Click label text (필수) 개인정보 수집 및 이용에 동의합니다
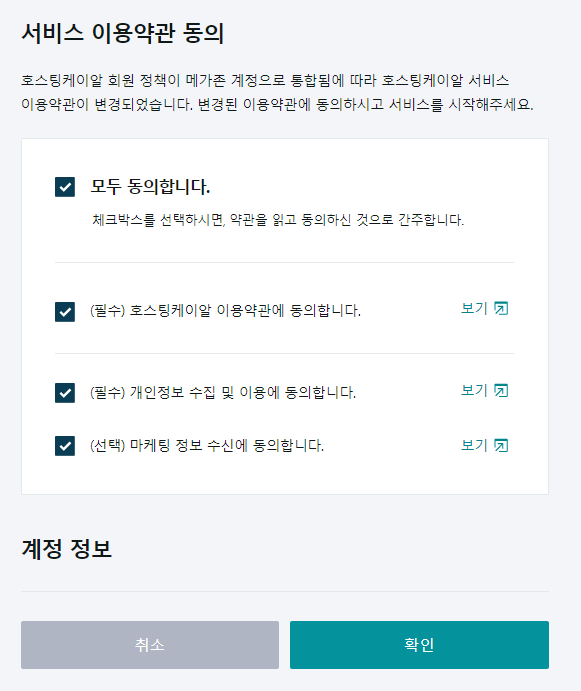Image resolution: width=581 pixels, height=691 pixels. pyautogui.click(x=223, y=392)
